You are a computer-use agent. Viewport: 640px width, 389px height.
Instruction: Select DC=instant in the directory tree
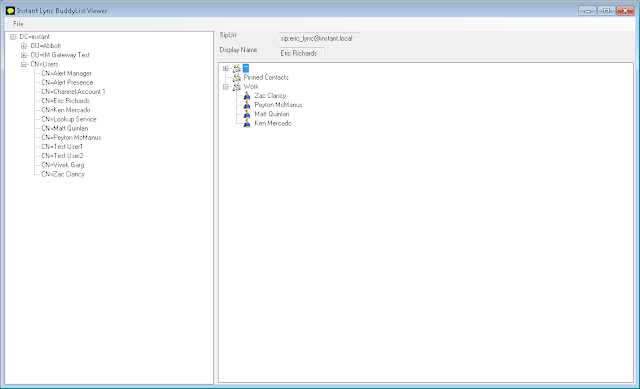click(x=35, y=37)
